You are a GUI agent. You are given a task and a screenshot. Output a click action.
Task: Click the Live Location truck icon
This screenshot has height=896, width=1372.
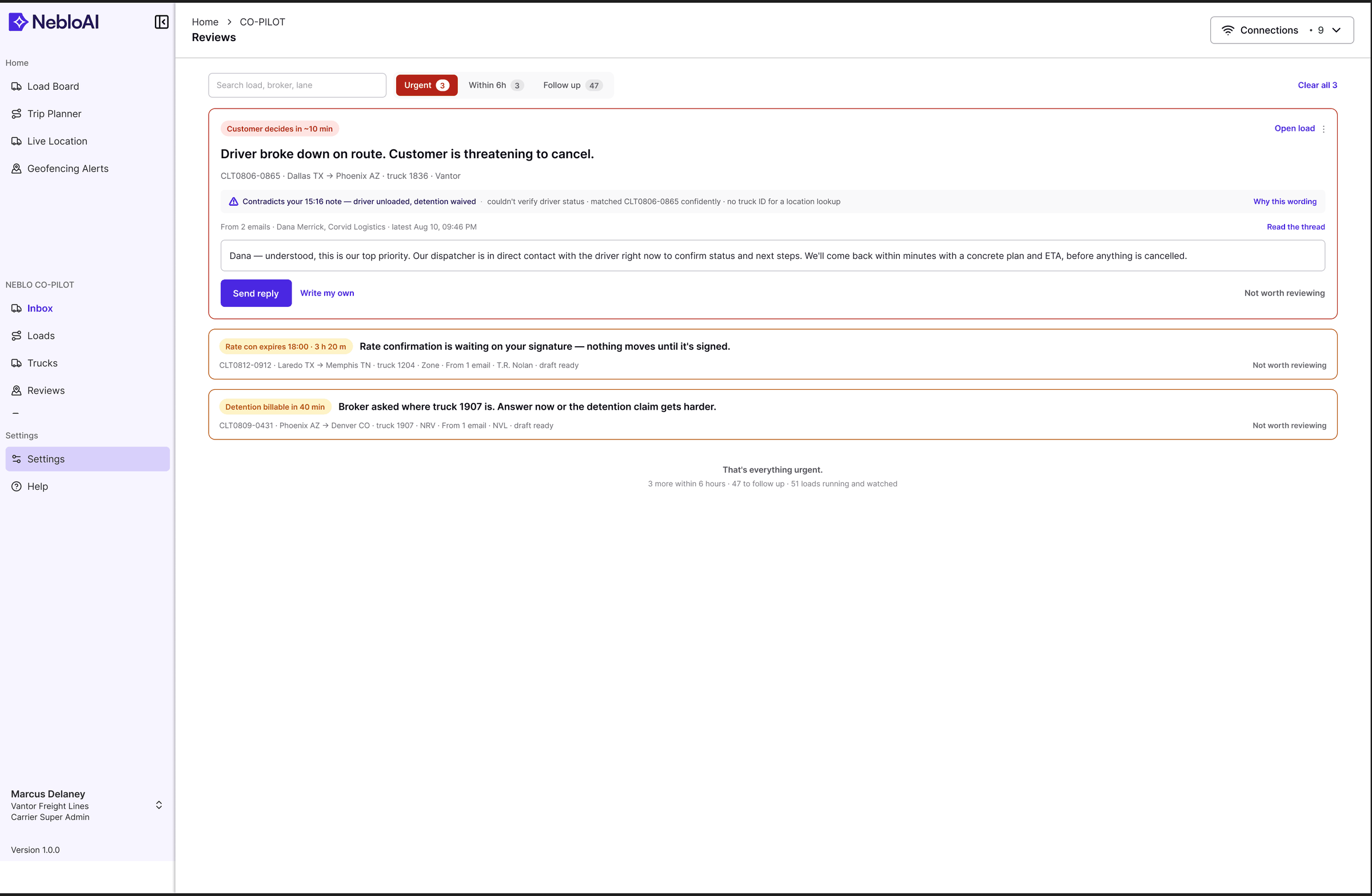[17, 141]
